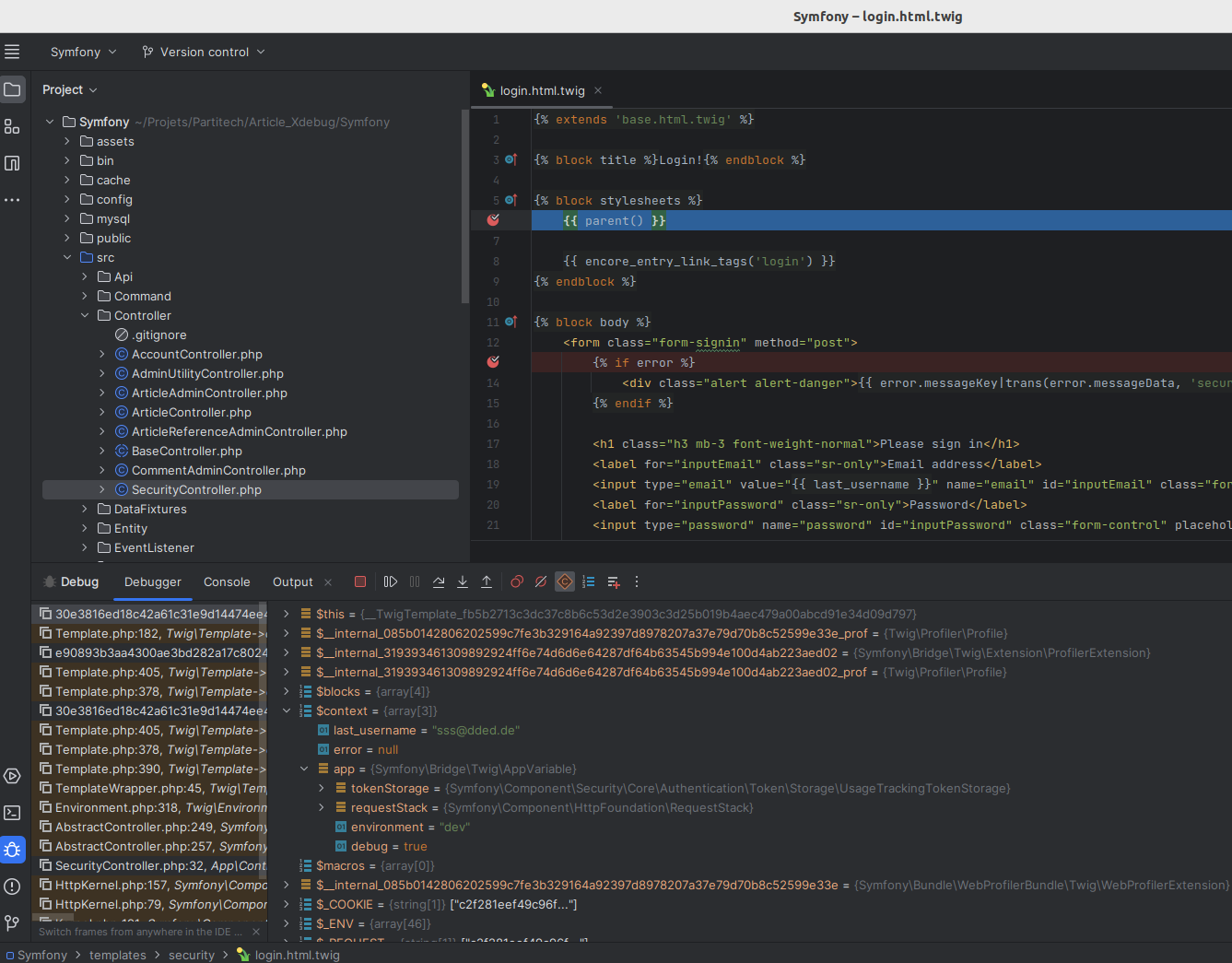Resume program execution
The image size is (1232, 963).
pyautogui.click(x=391, y=581)
